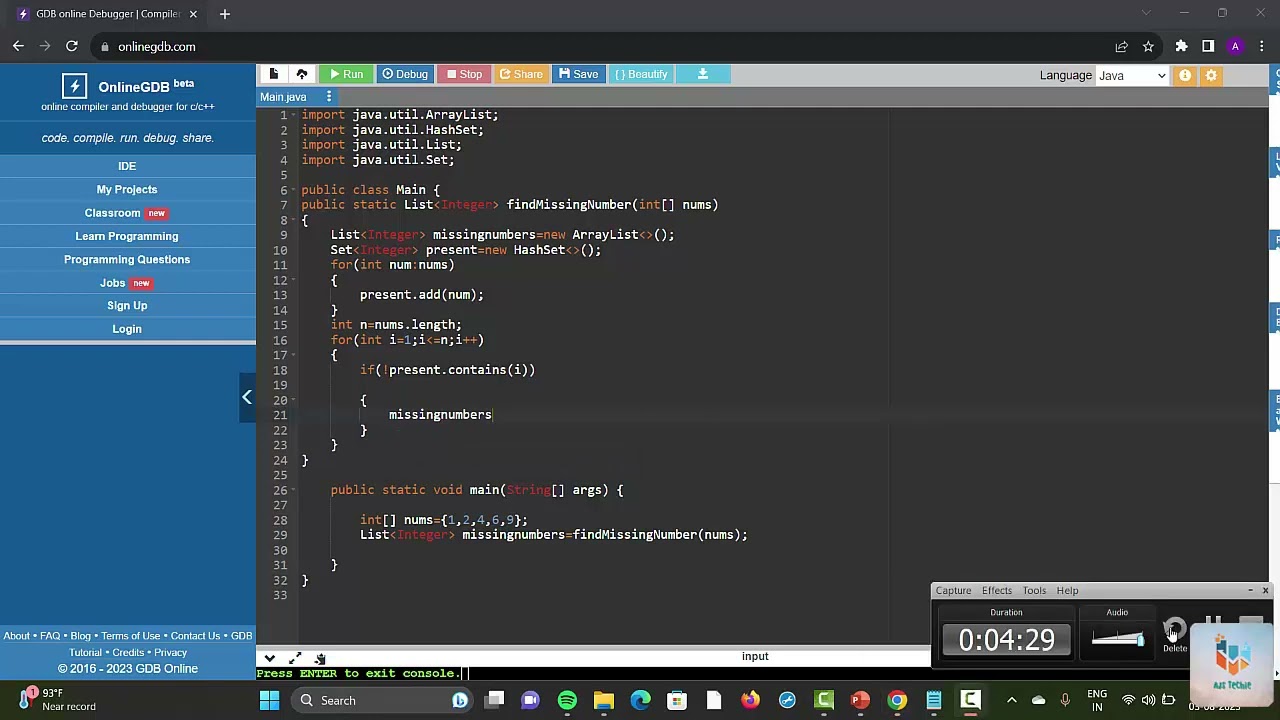Image resolution: width=1280 pixels, height=720 pixels.
Task: Click the OnlineGDB lightning logo
Action: (74, 86)
